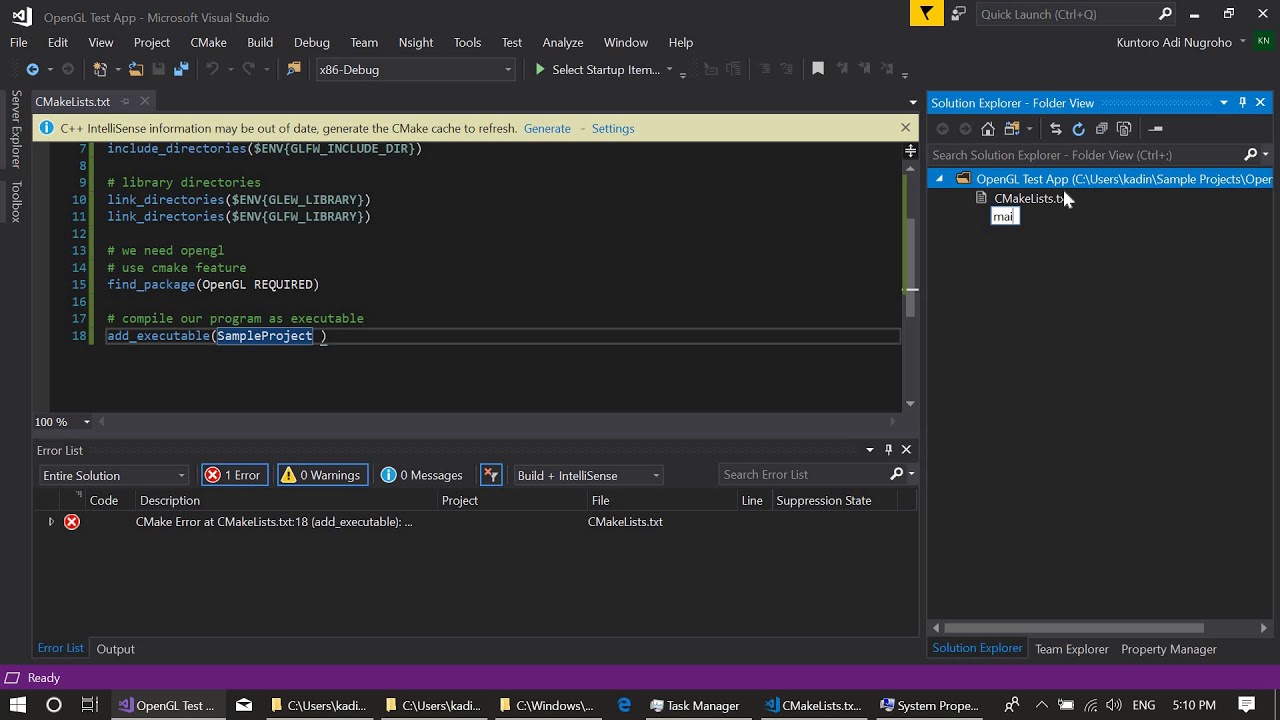This screenshot has width=1280, height=720.
Task: Click the Solution Explorer horizontal scrollbar
Action: [1074, 628]
